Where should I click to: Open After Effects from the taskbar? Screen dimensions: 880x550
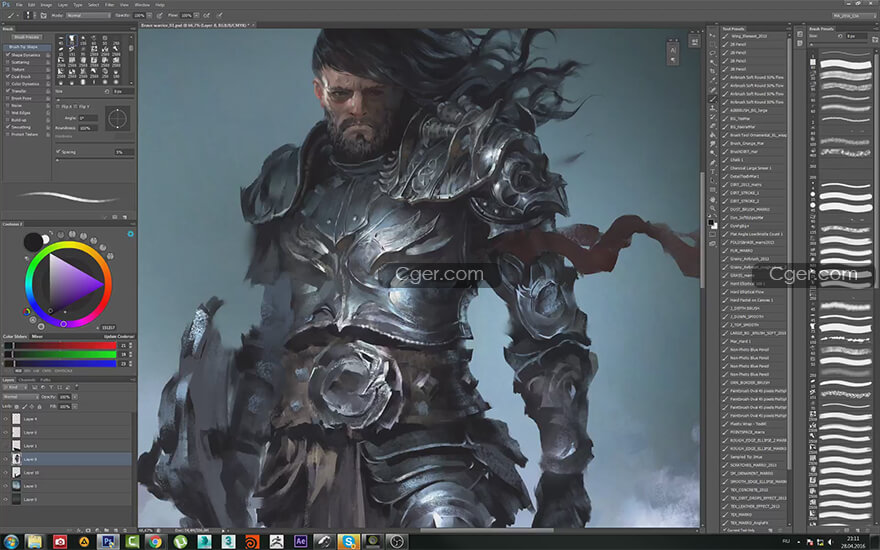click(300, 542)
